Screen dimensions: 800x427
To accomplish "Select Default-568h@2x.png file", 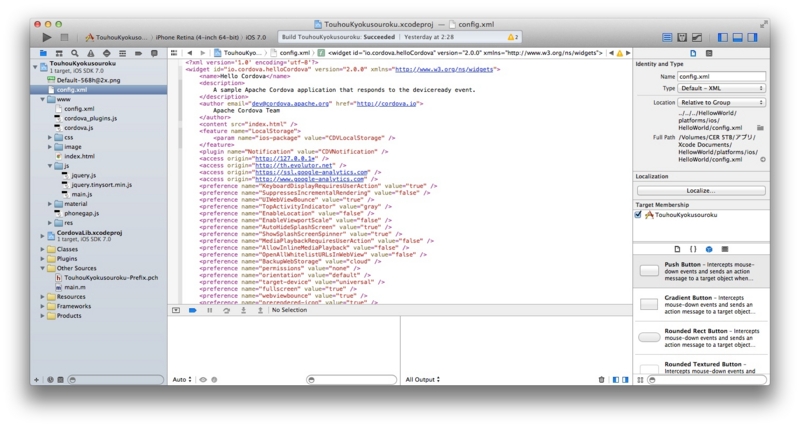I will click(x=88, y=80).
